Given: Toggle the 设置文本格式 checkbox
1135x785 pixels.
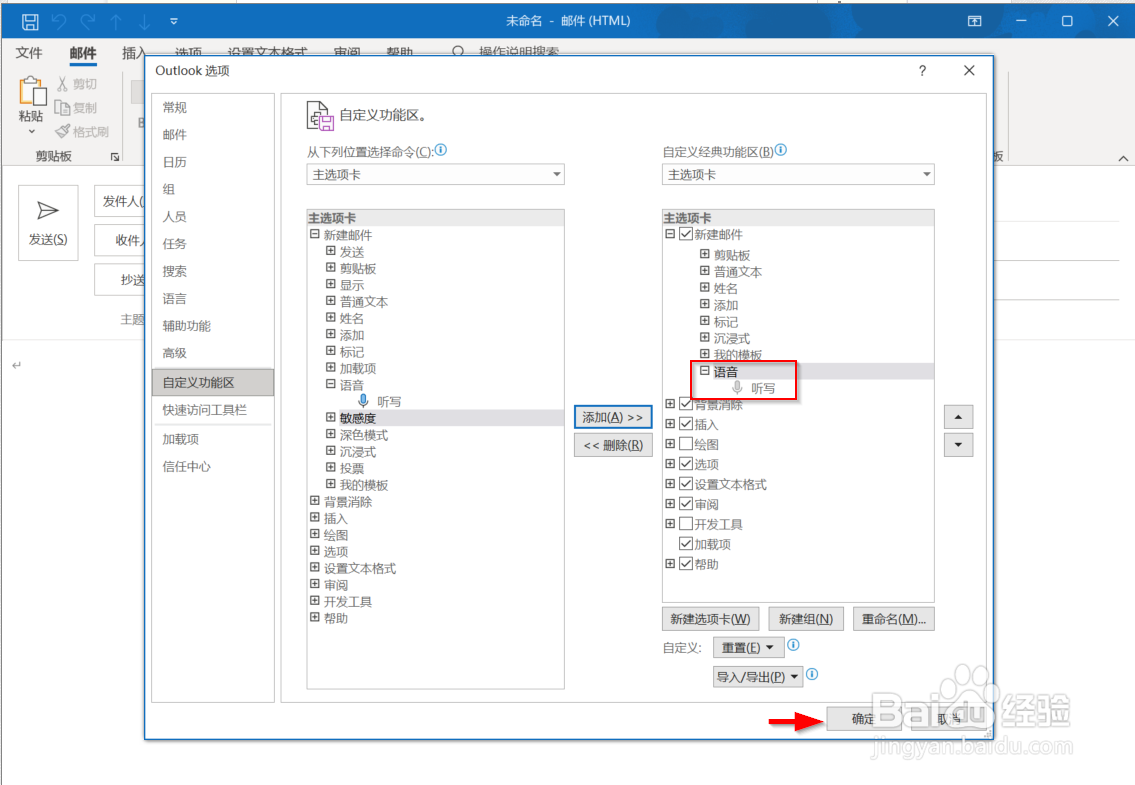Looking at the screenshot, I should click(x=686, y=484).
